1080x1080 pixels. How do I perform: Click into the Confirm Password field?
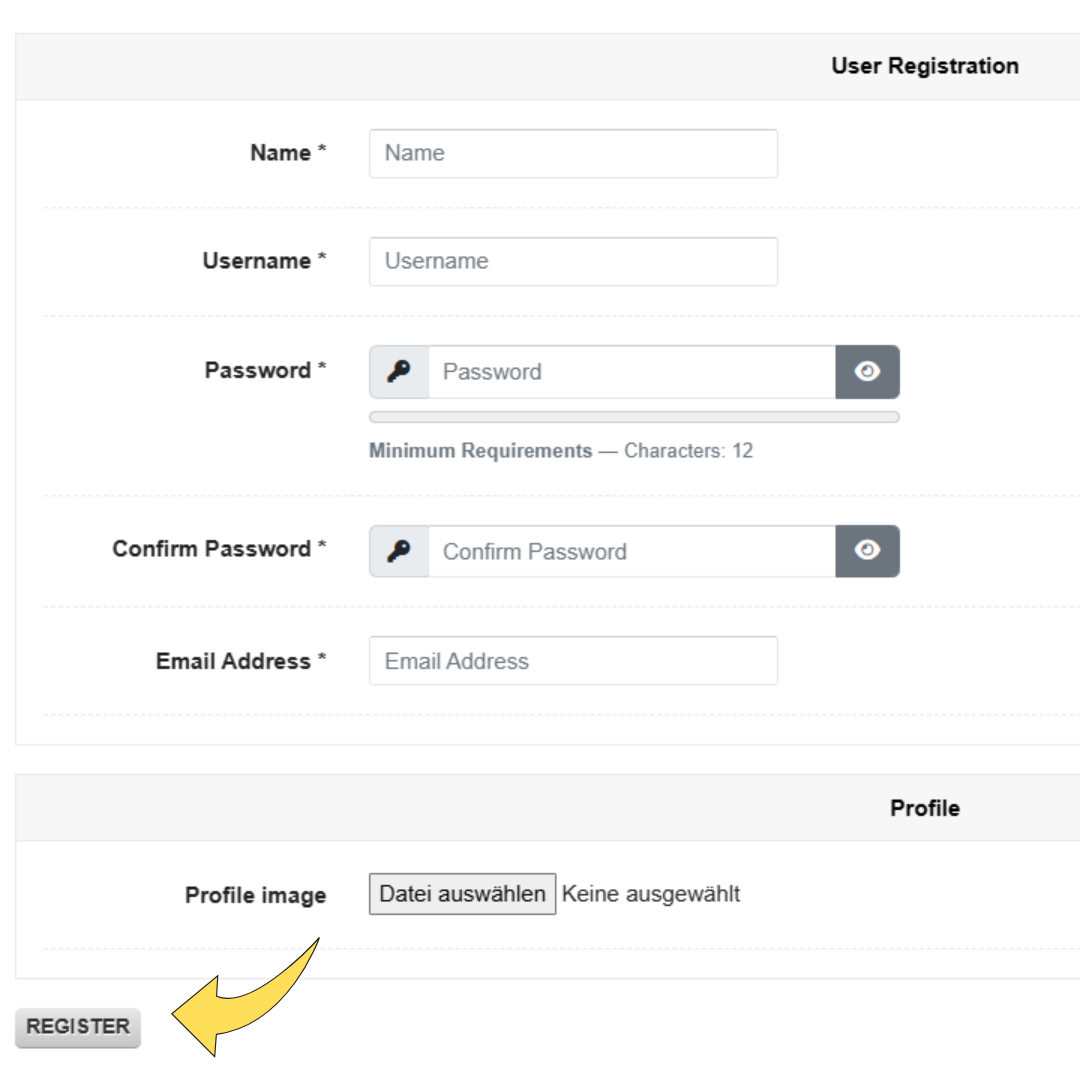coord(632,551)
